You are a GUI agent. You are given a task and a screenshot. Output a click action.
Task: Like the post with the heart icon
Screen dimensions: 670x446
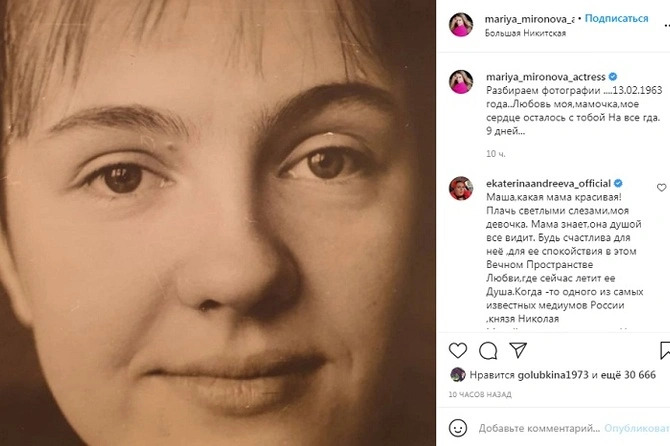(x=458, y=351)
